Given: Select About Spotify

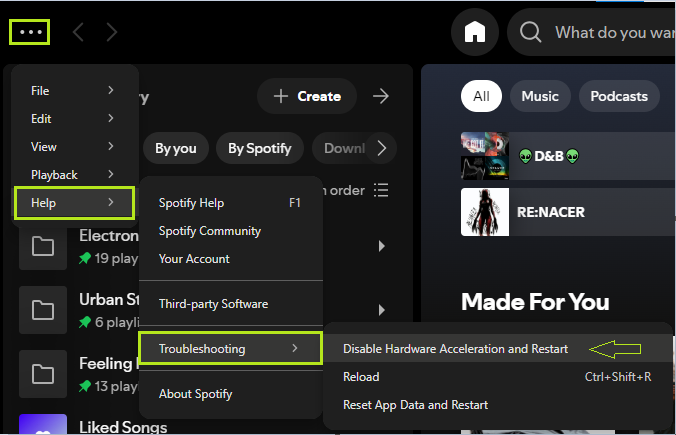Looking at the screenshot, I should [231, 394].
